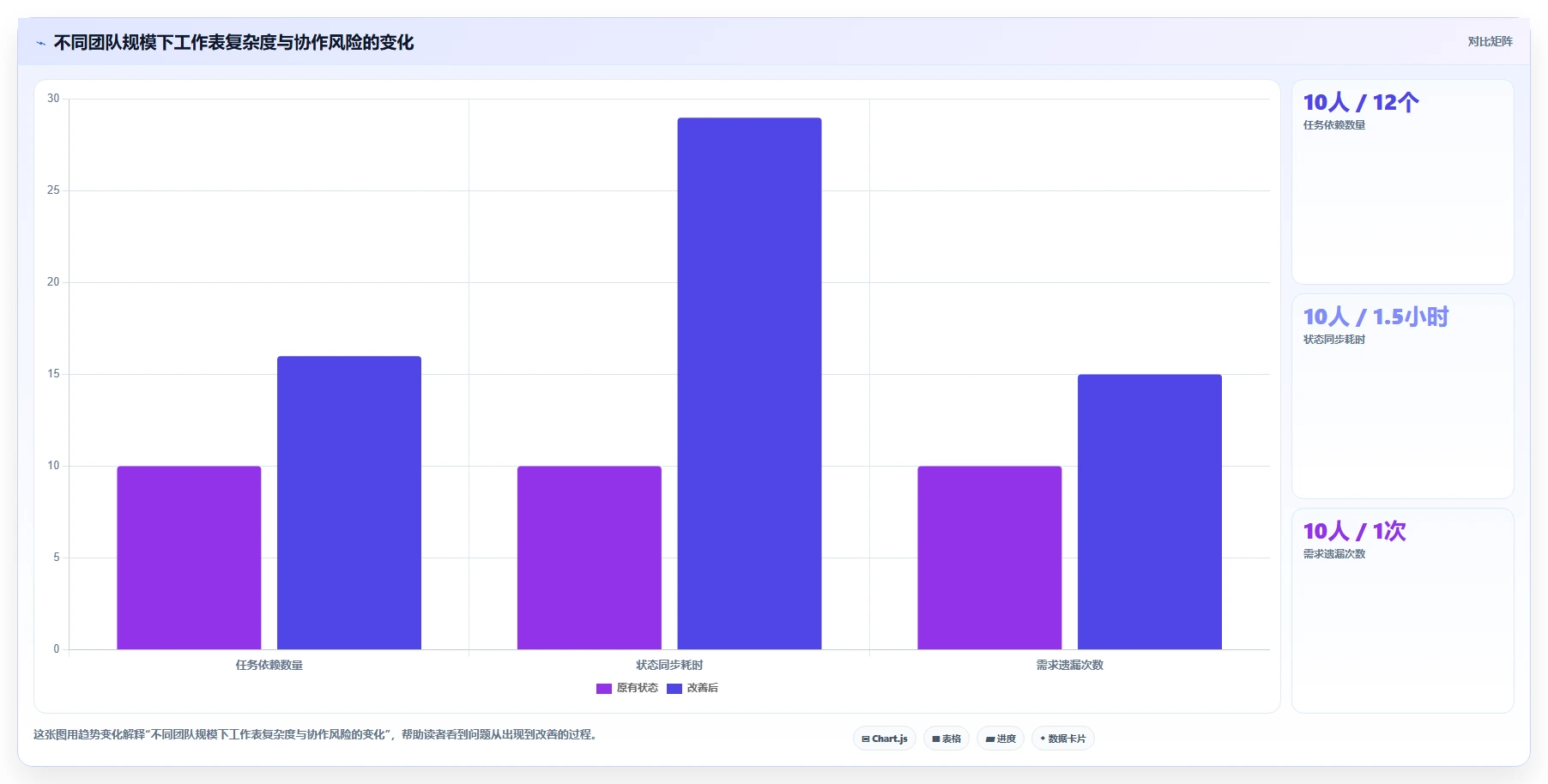Click the y-axis value 25
Viewport: 1548px width, 784px height.
point(53,190)
